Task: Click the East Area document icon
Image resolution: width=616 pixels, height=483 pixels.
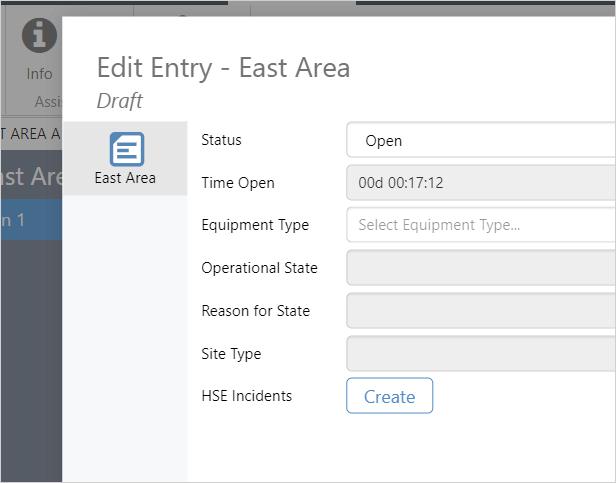Action: (126, 150)
